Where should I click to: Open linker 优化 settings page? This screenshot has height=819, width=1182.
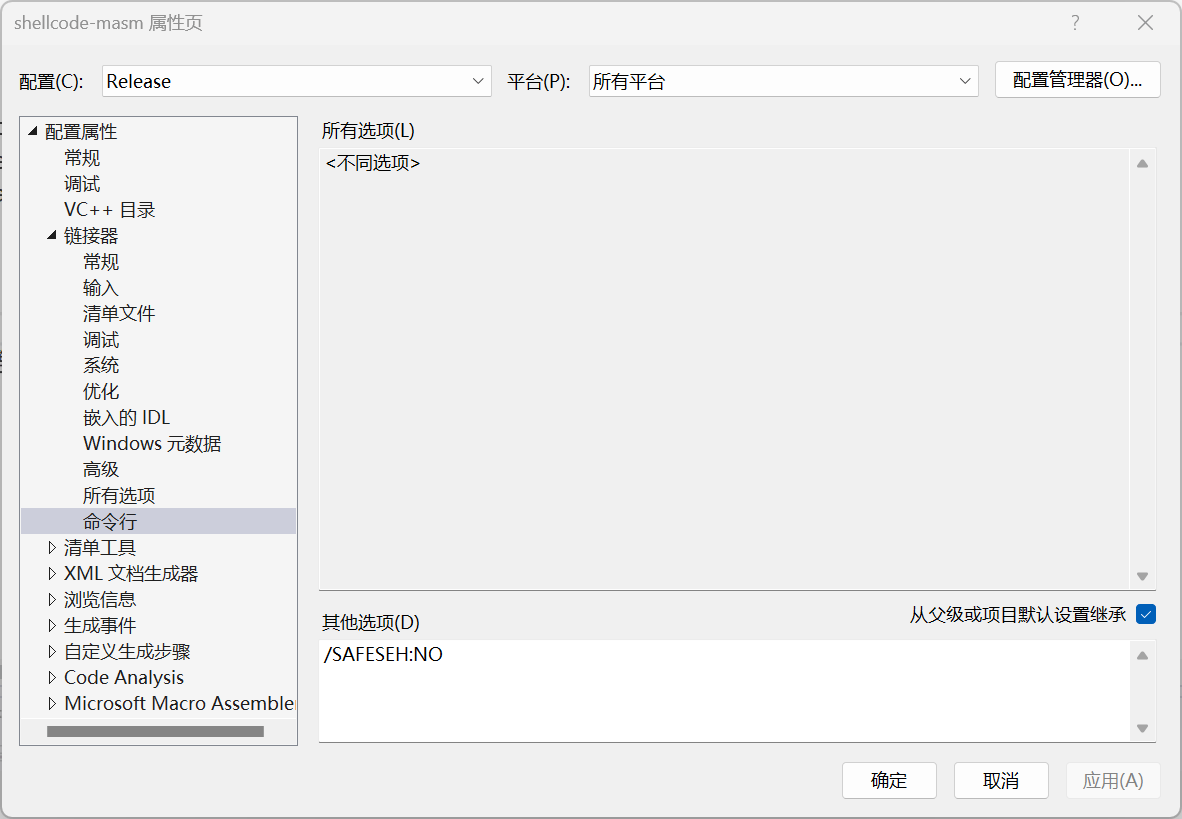tap(101, 392)
